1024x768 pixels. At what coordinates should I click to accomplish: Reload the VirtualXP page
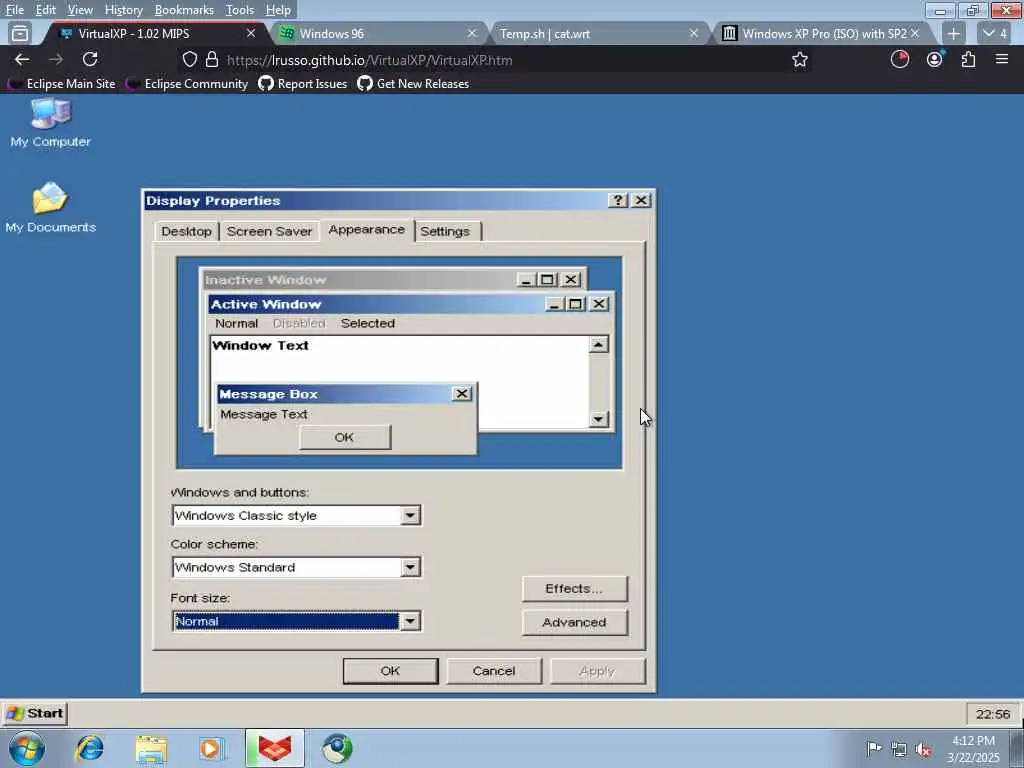[90, 59]
